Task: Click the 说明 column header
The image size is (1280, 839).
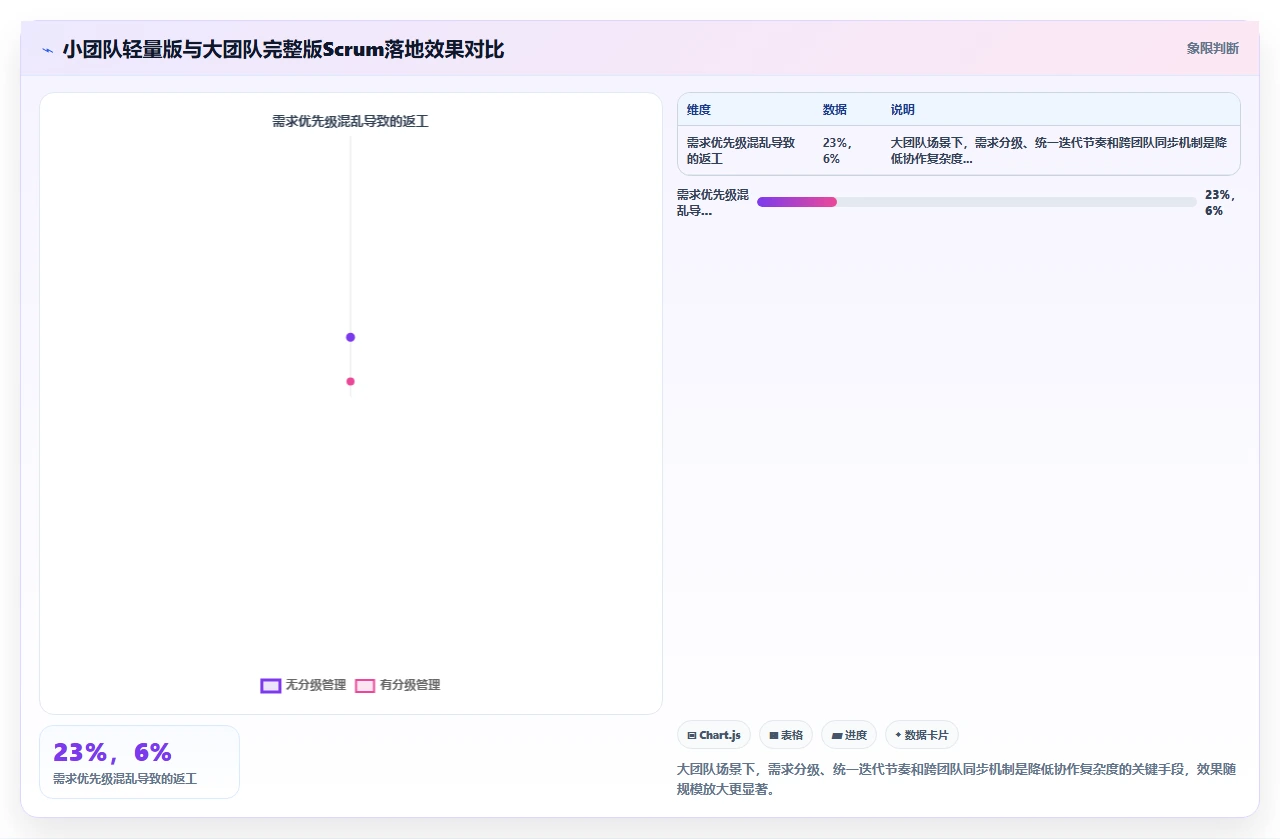Action: 903,110
